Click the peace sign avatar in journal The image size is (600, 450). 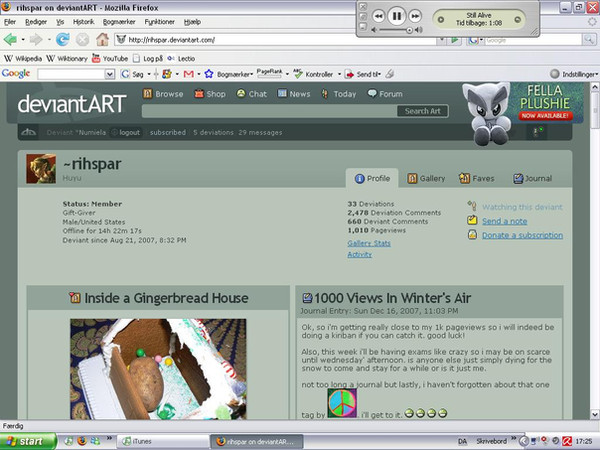(342, 403)
